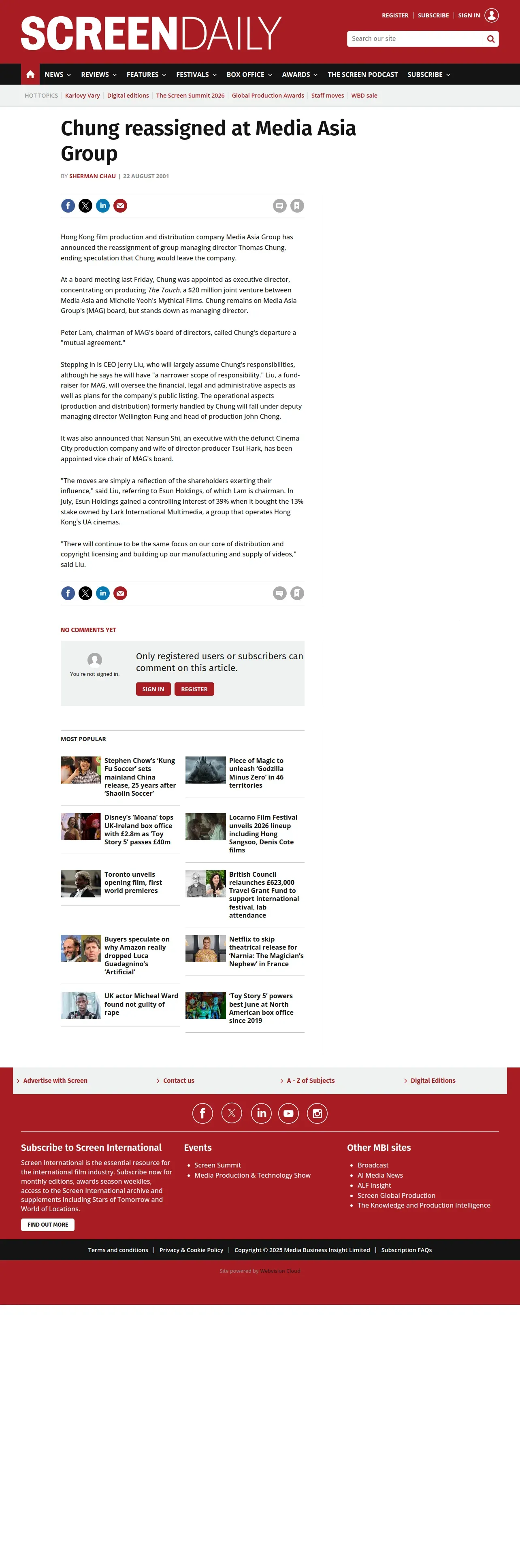Open Screen Summit events link
The height and width of the screenshot is (1568, 520).
tap(217, 1165)
